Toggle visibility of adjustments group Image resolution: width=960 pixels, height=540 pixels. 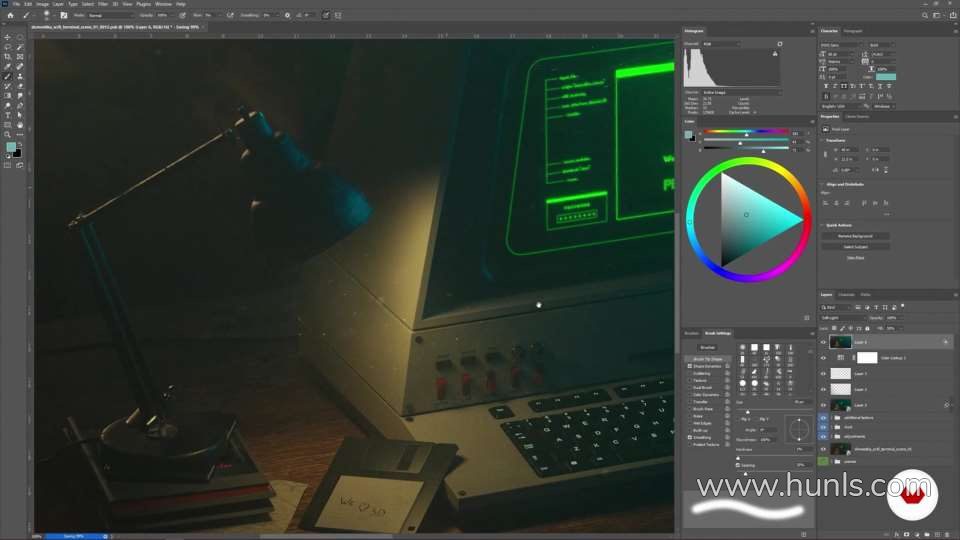coord(823,437)
